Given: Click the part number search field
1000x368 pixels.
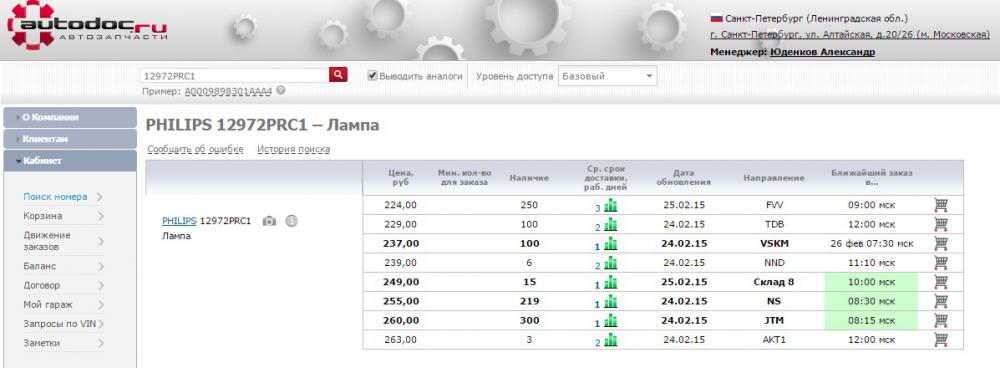Looking at the screenshot, I should pos(234,75).
